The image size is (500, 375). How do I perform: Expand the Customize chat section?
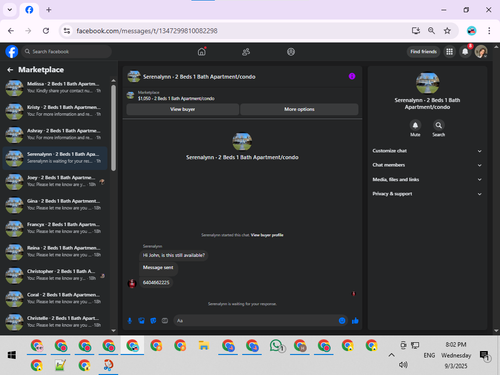[427, 151]
